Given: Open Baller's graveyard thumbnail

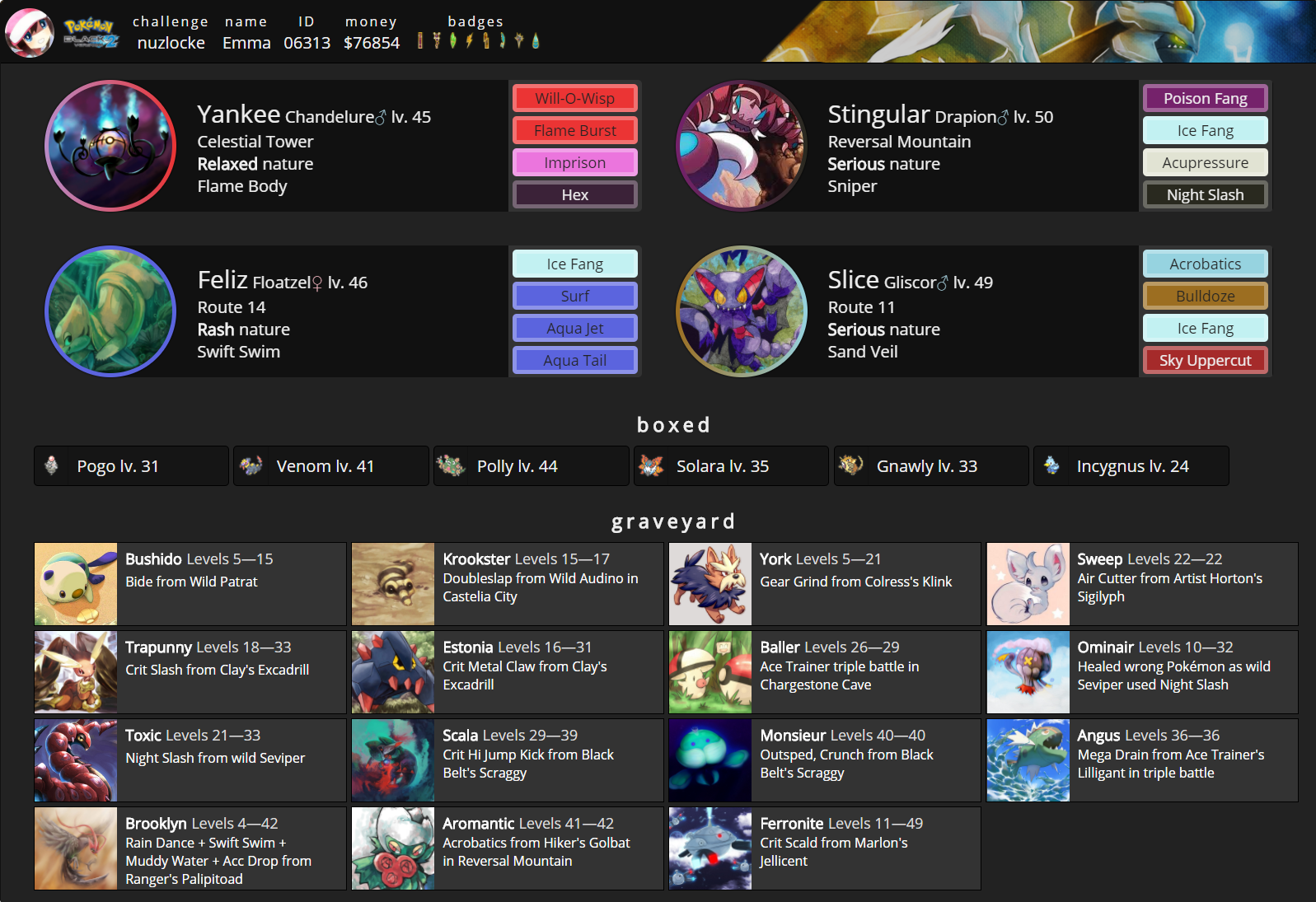Looking at the screenshot, I should coord(710,672).
